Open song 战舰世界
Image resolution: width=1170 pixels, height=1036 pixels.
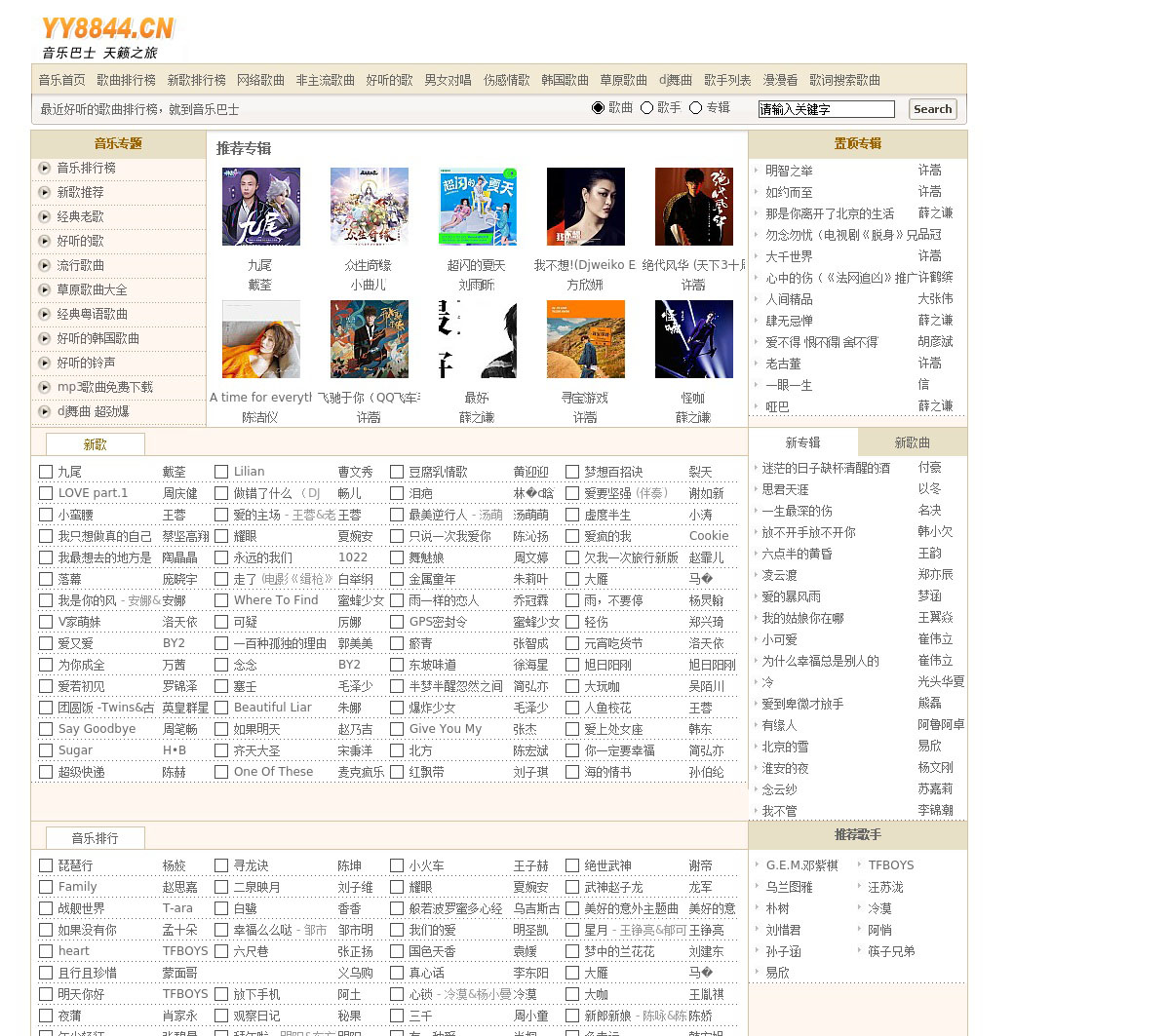pos(81,908)
